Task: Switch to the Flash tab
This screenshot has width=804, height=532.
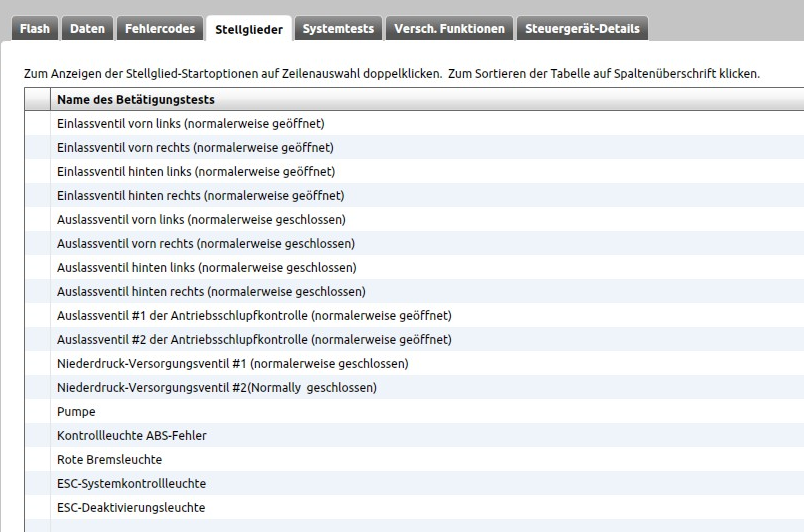Action: pyautogui.click(x=35, y=29)
